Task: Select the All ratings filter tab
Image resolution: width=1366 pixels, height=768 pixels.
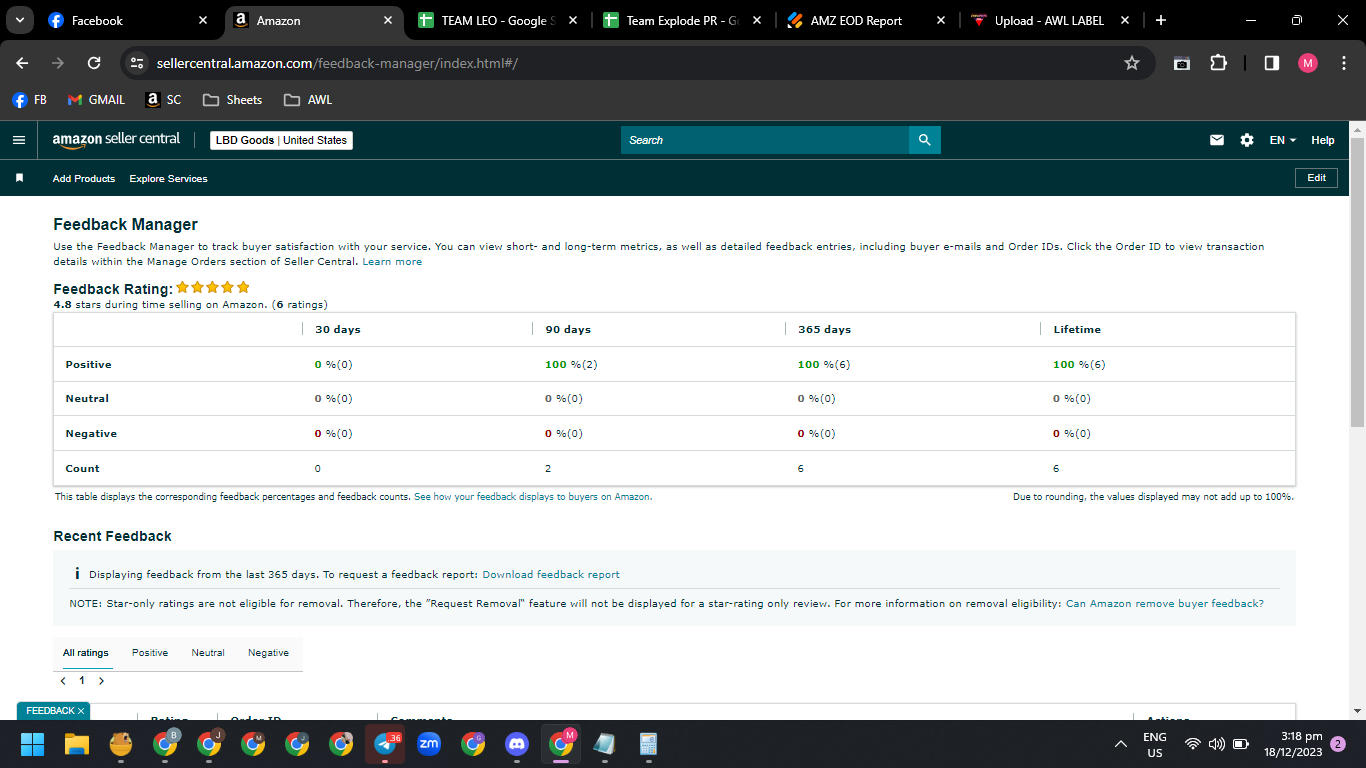Action: pos(86,653)
